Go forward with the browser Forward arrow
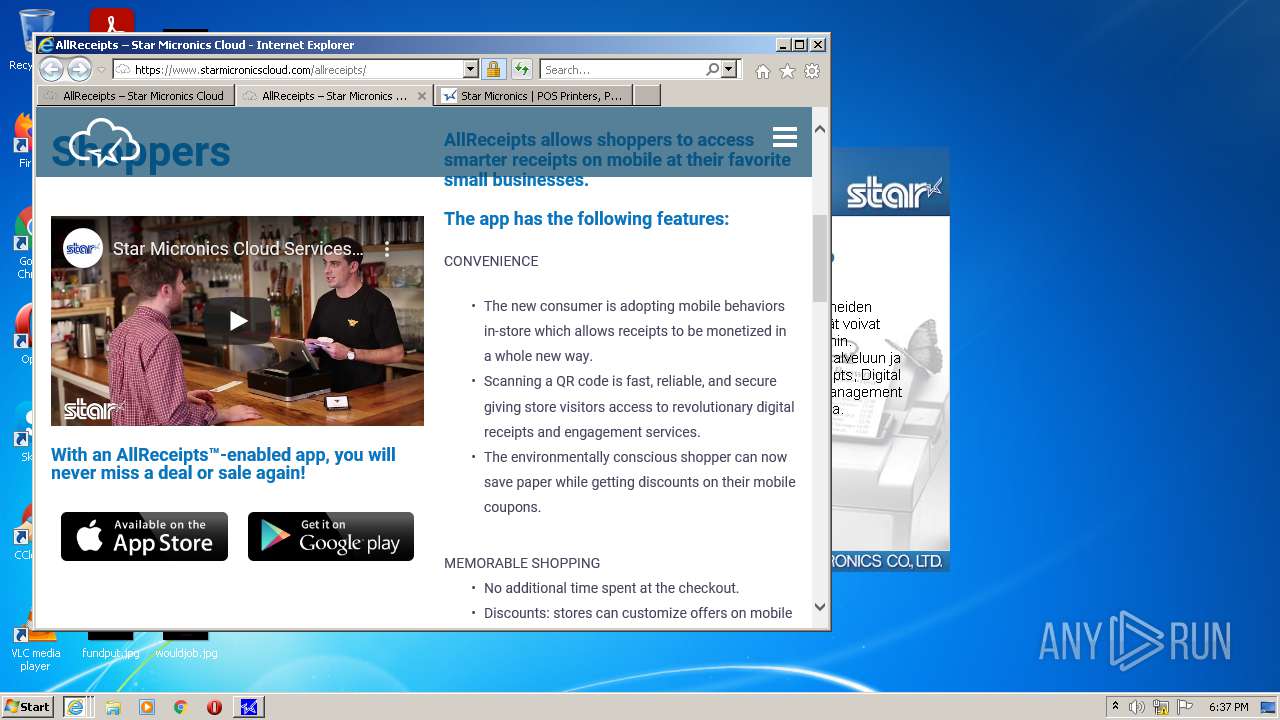The height and width of the screenshot is (720, 1280). (79, 69)
